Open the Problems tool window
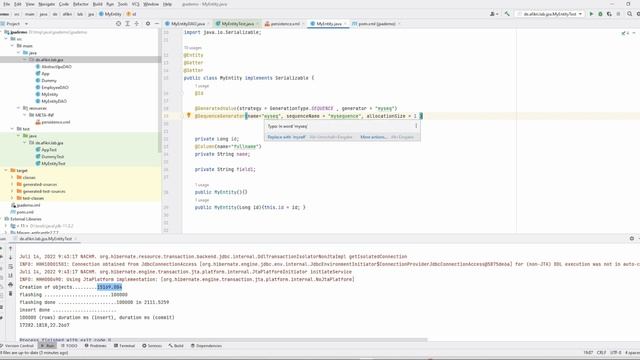This screenshot has height=360, width=640. click(x=96, y=346)
